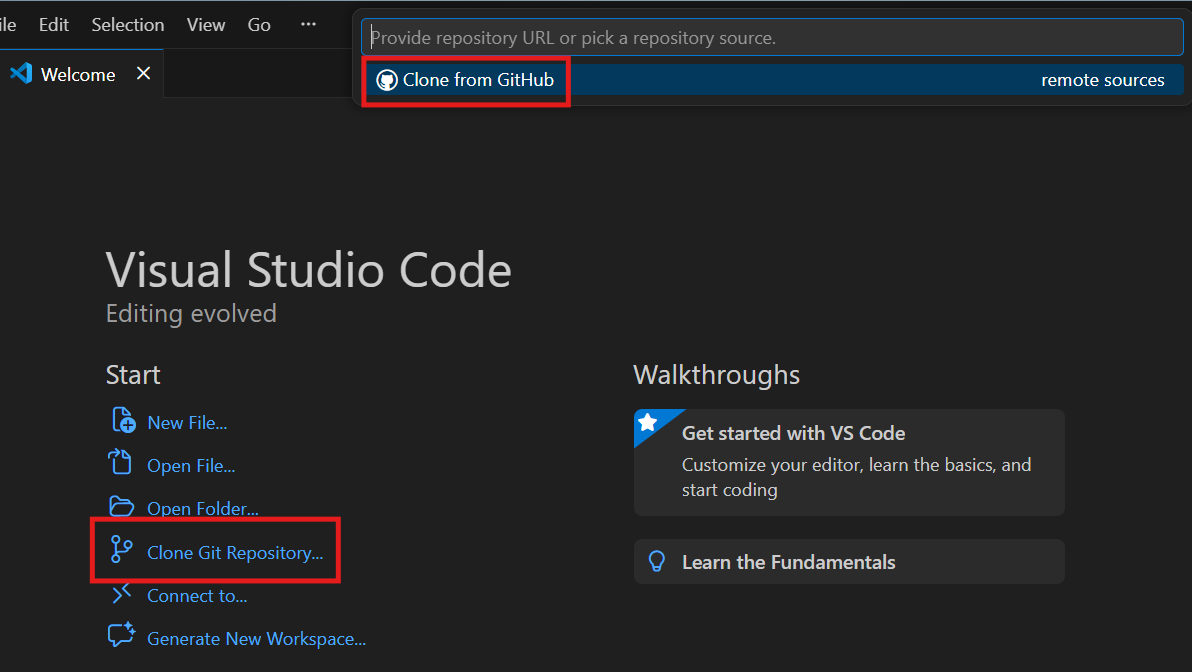Open the Go menu
Screen dimensions: 1192x672
click(258, 24)
